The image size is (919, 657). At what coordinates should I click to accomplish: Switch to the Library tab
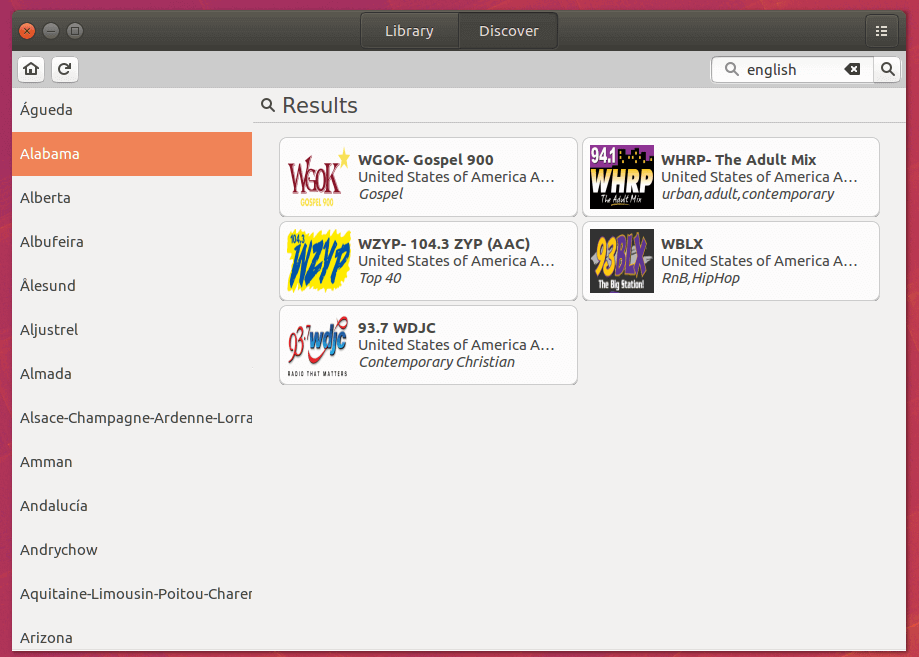409,31
